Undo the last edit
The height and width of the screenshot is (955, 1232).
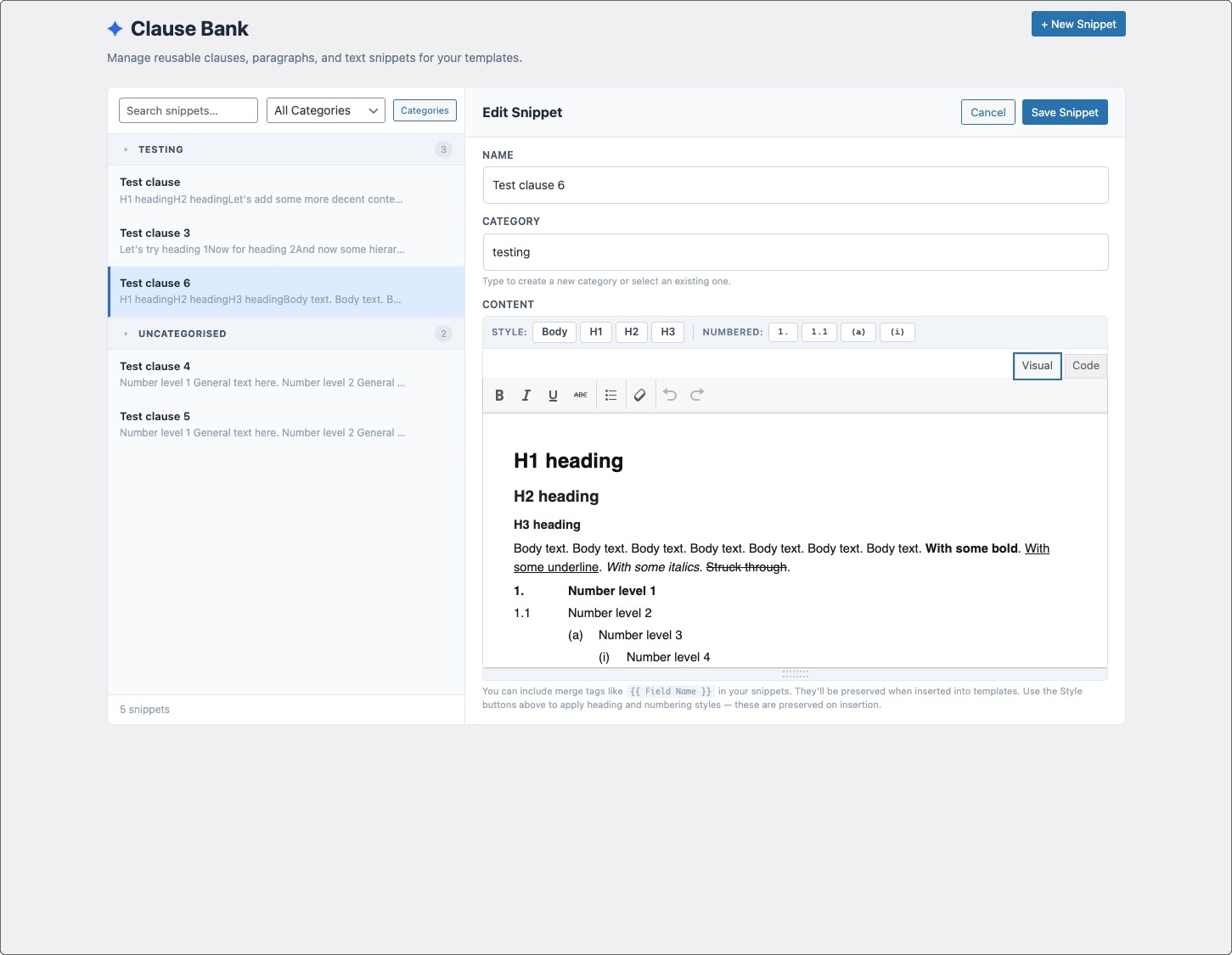pos(670,395)
